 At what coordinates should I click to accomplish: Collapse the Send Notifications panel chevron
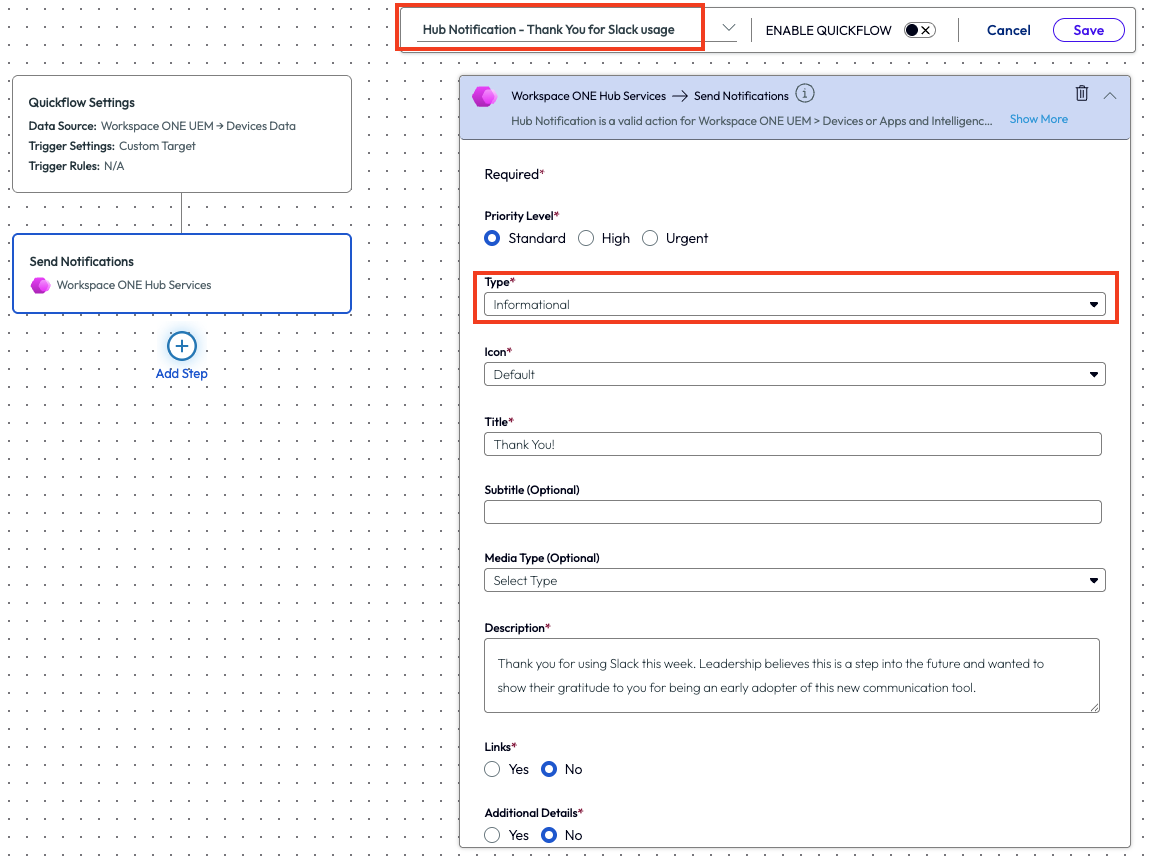[1110, 95]
